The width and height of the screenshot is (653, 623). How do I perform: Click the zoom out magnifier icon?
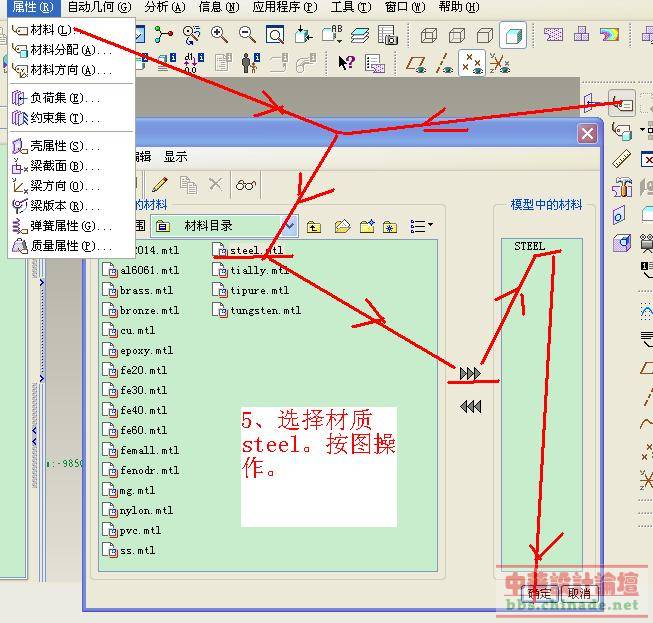(x=247, y=35)
